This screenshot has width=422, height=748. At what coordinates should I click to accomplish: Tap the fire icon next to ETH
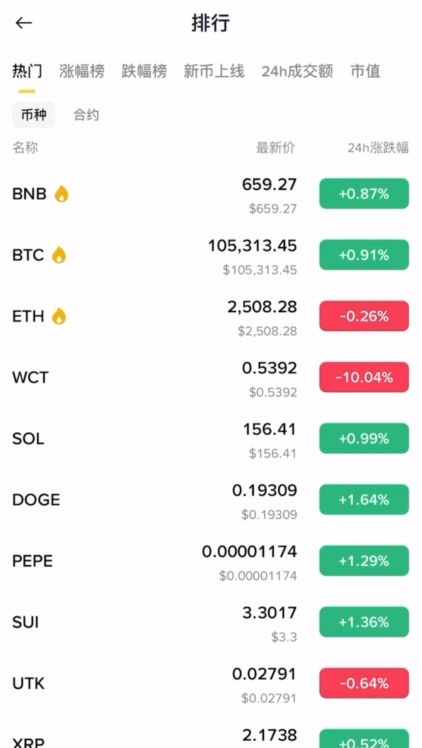point(59,316)
